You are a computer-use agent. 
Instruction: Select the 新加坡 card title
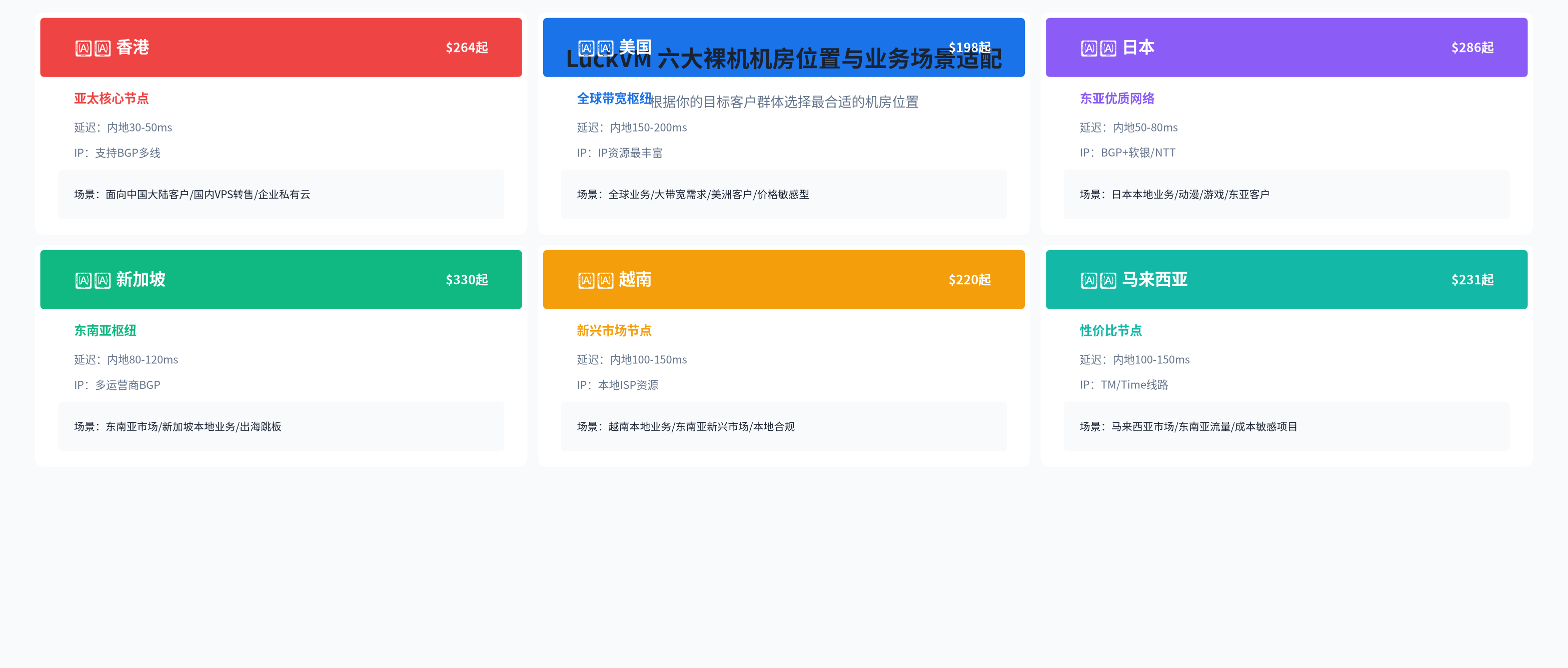[141, 280]
